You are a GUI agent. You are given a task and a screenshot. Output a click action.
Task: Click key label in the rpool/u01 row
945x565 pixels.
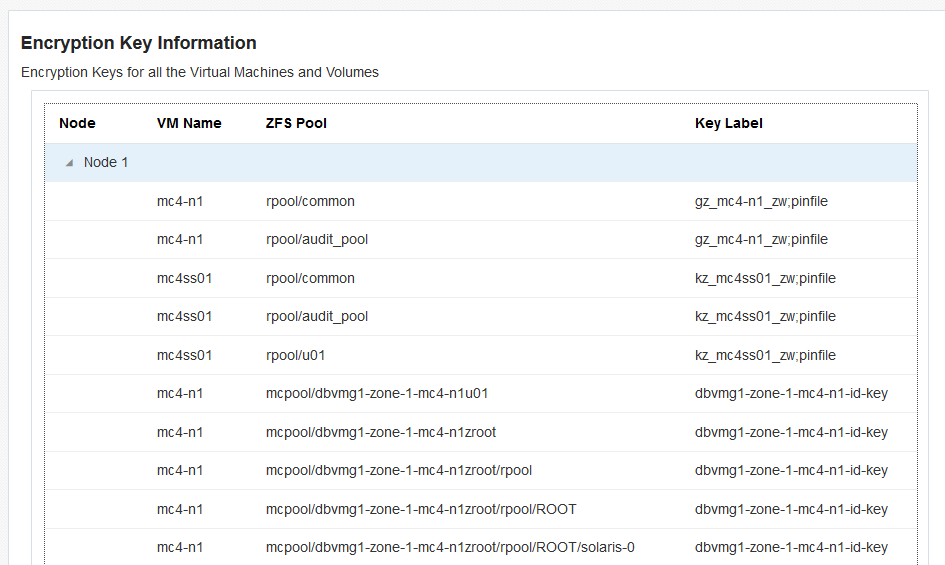click(x=765, y=355)
